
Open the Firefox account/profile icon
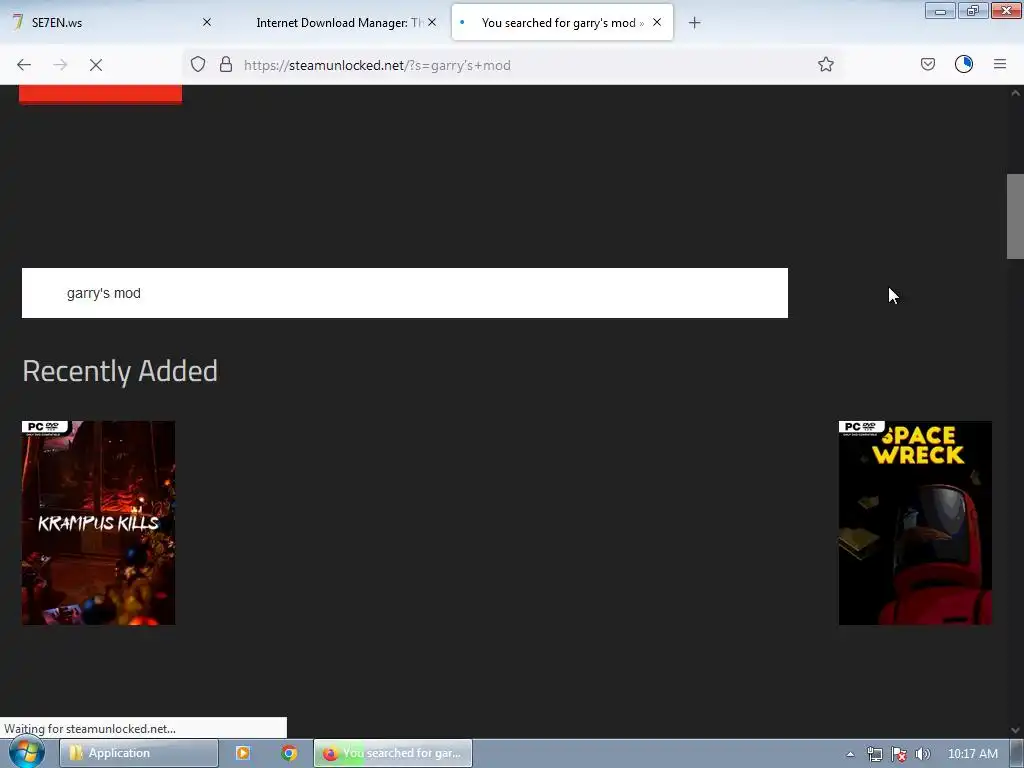click(964, 64)
